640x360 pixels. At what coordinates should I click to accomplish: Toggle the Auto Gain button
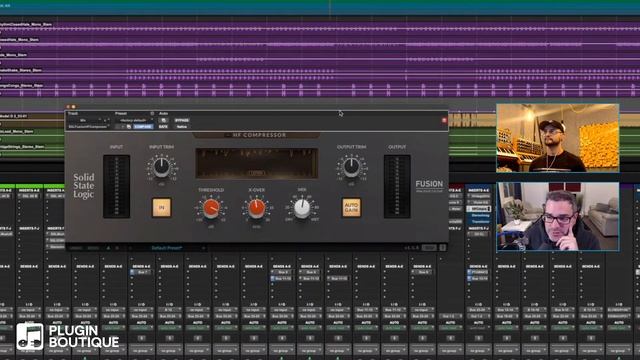coord(351,207)
